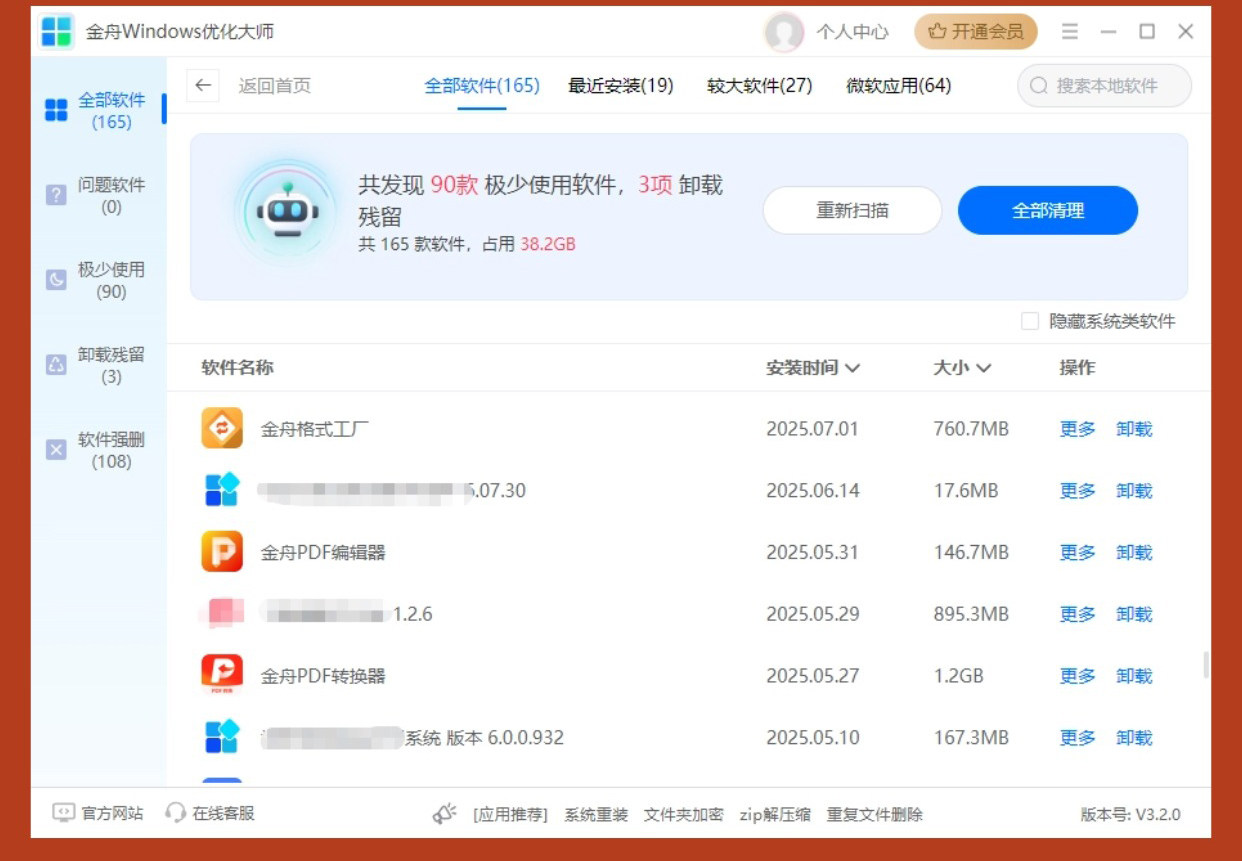
Task: Open 更多 for the 2025.06.14 entry
Action: pyautogui.click(x=1078, y=491)
